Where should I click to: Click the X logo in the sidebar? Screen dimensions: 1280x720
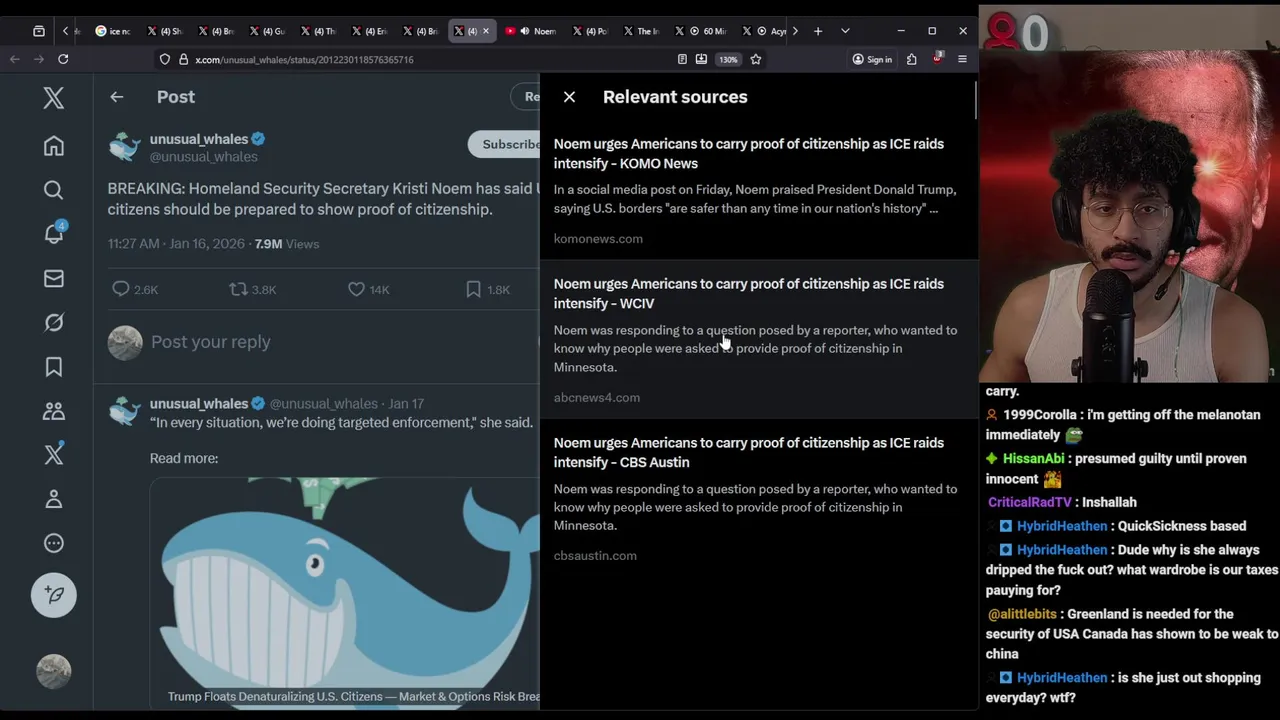pos(54,97)
